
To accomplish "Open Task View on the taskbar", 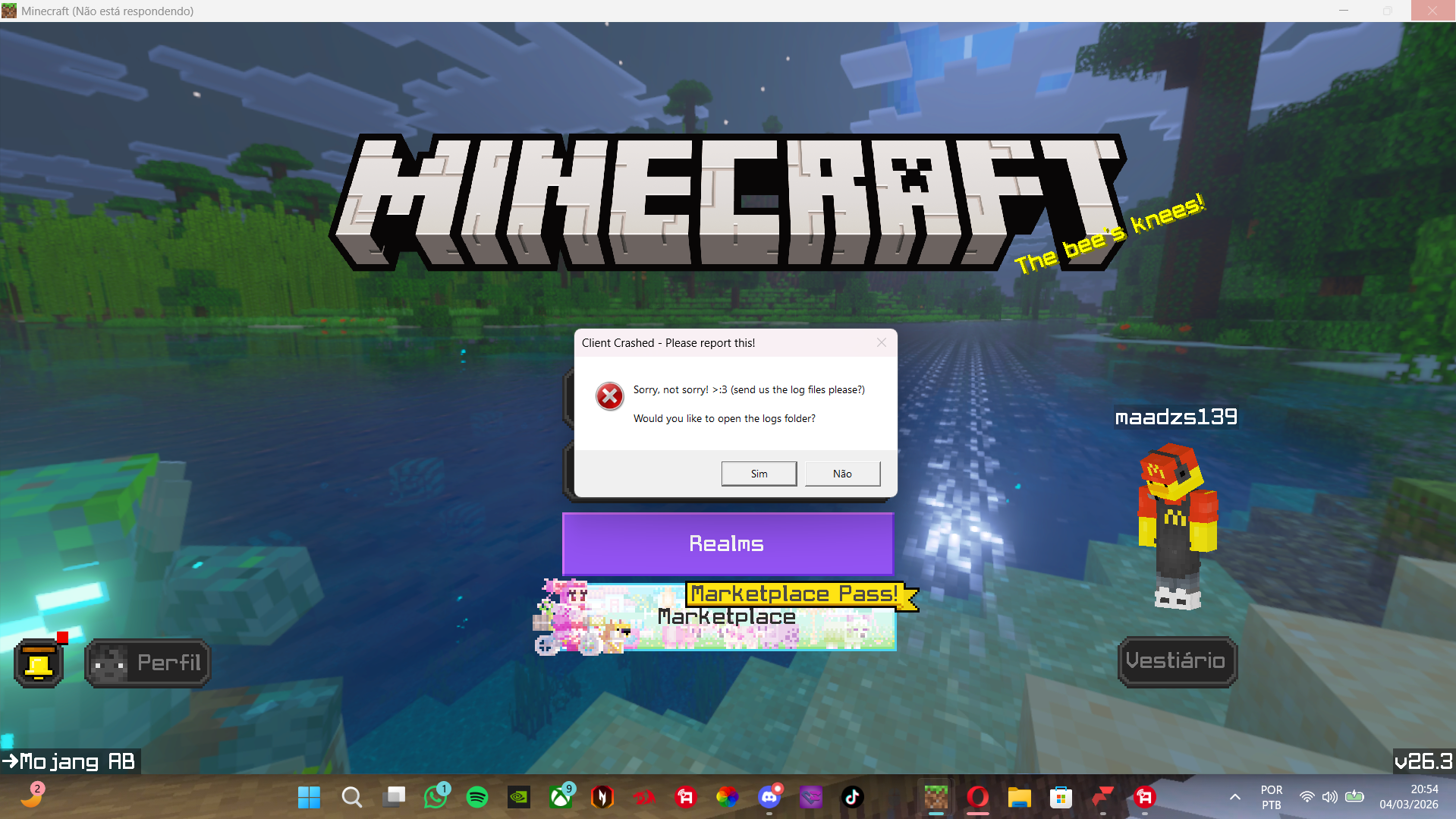I will (x=394, y=797).
